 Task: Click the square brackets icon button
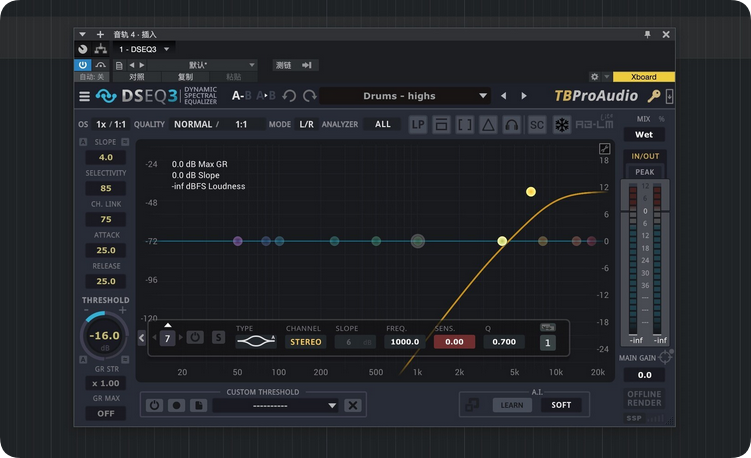(x=464, y=125)
